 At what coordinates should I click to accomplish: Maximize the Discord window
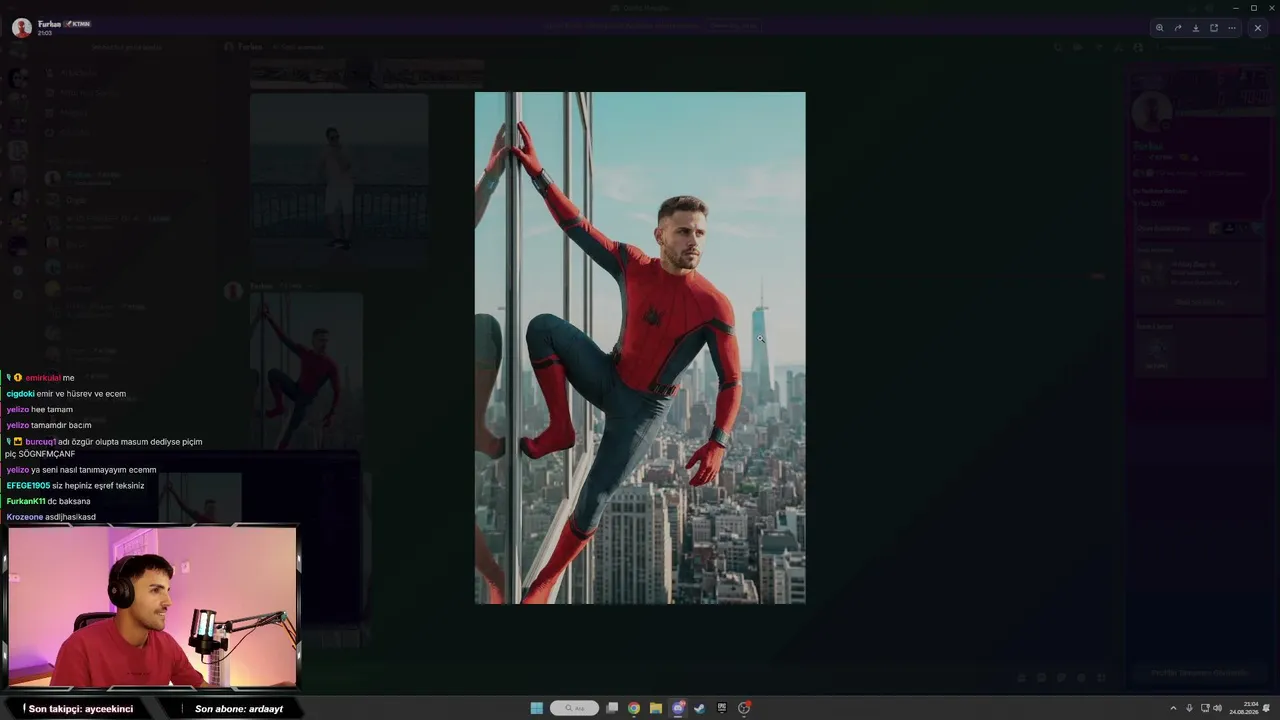(1254, 8)
